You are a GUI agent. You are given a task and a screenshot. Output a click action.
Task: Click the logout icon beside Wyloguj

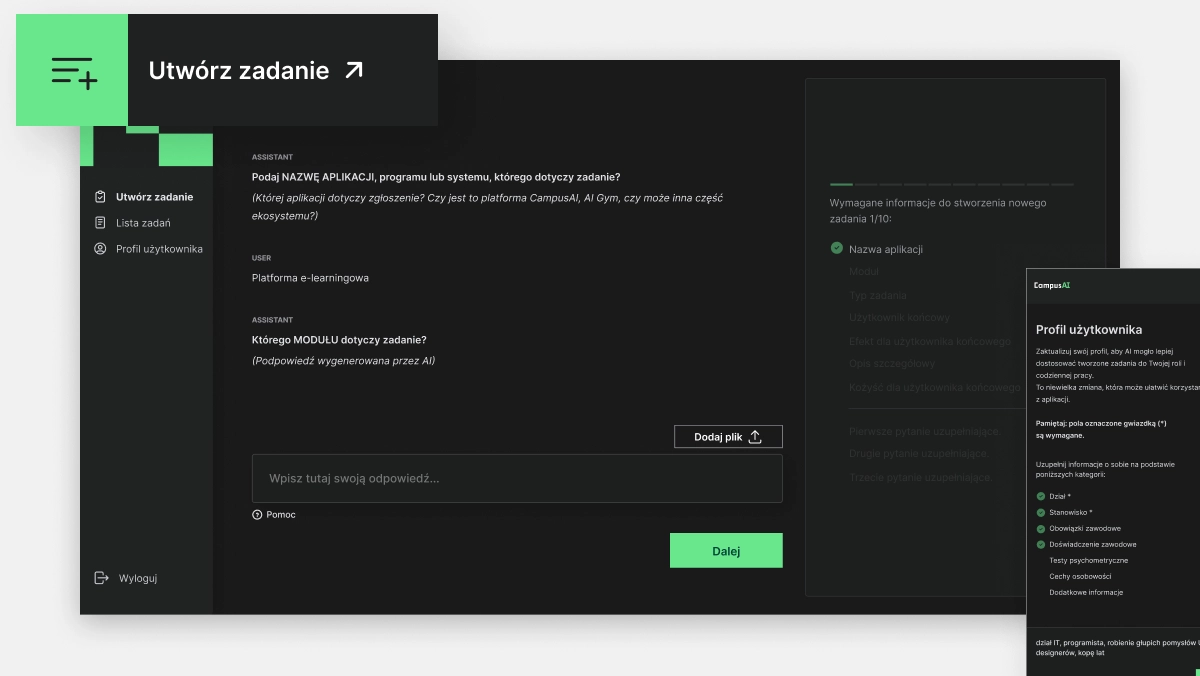[x=101, y=578]
